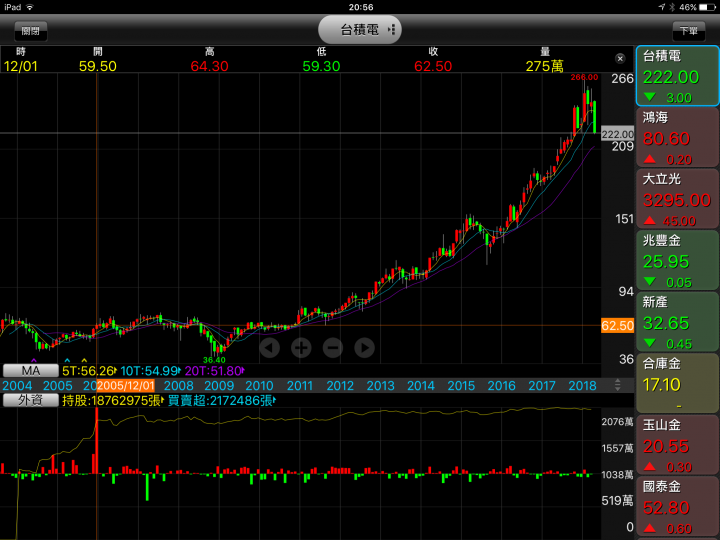
Task: Tap the resize handle beside the year axis
Action: (618, 385)
